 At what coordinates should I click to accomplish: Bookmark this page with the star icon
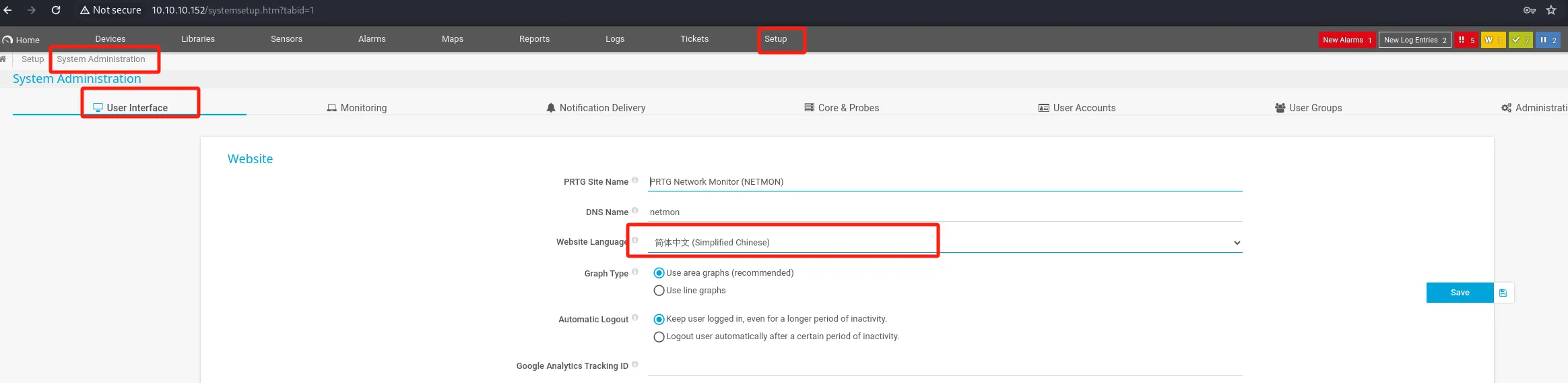pyautogui.click(x=1551, y=10)
